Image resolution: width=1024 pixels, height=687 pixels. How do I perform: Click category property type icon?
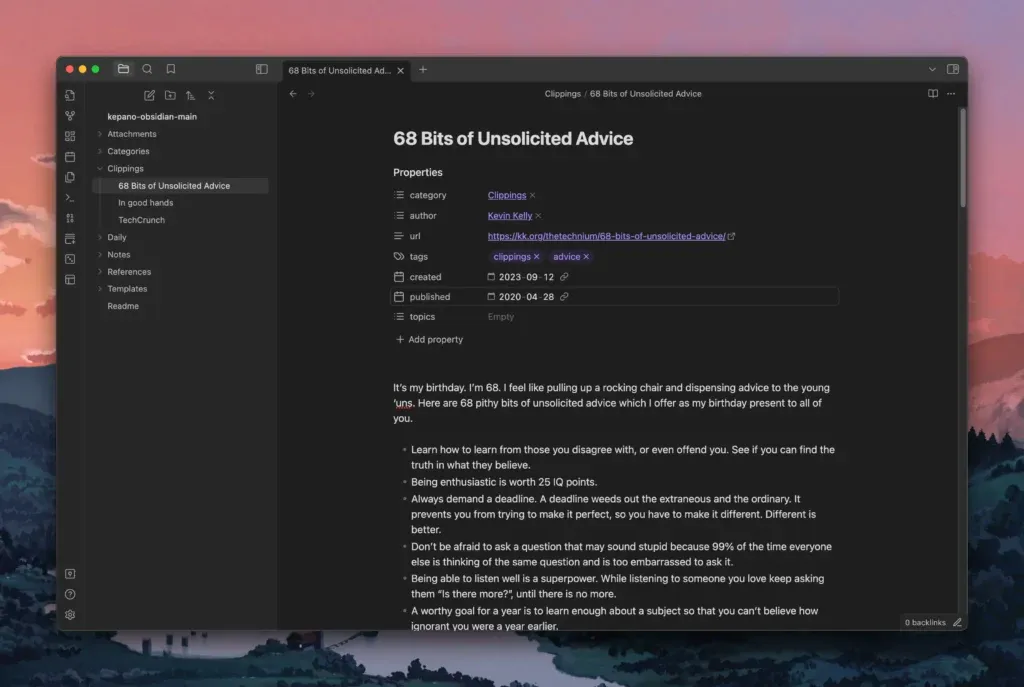[x=399, y=195]
